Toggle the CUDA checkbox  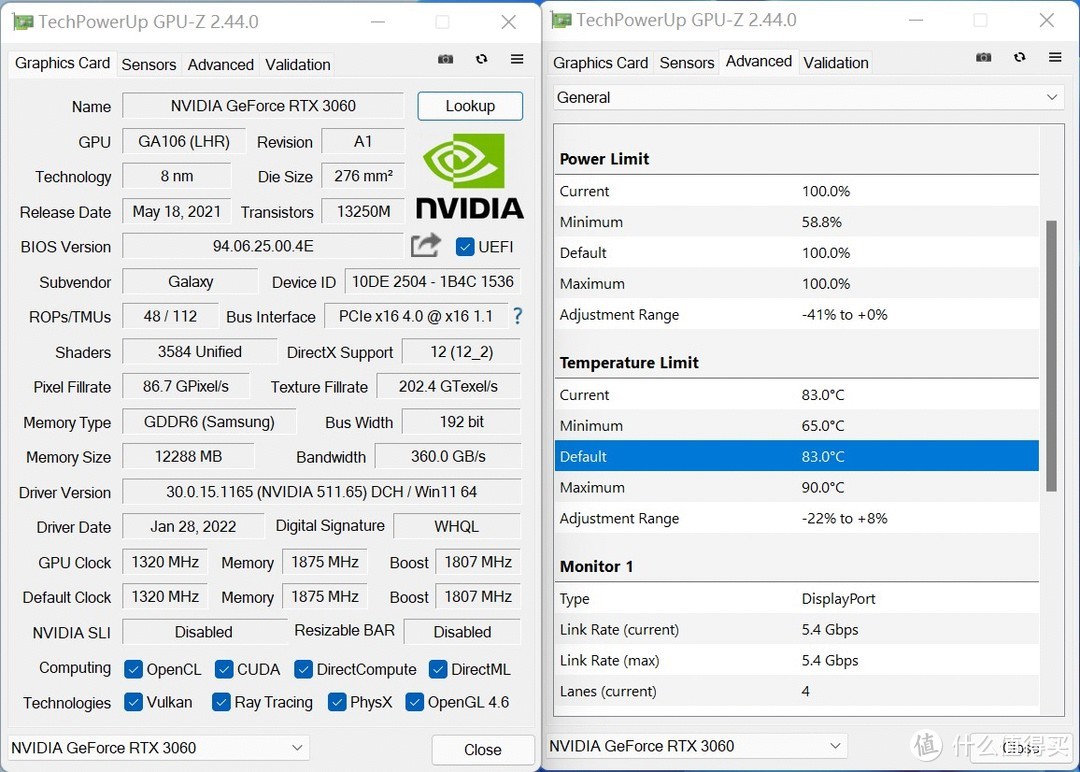[x=224, y=669]
